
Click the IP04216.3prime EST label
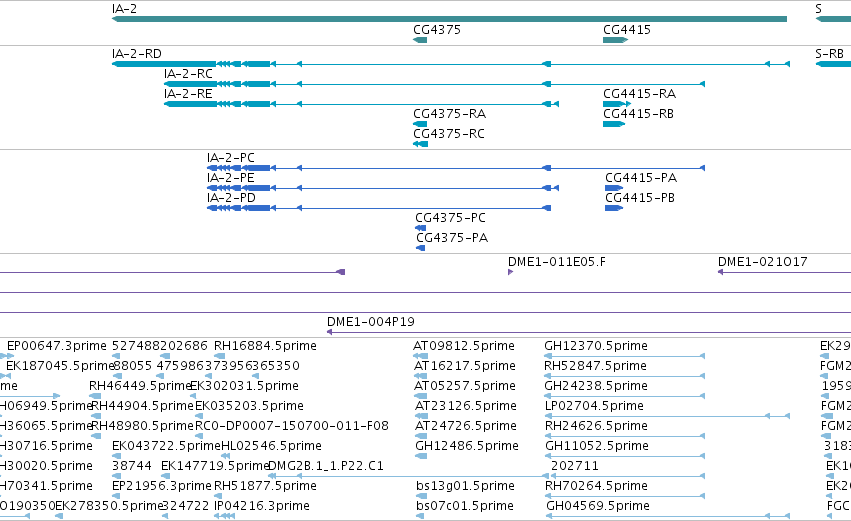262,507
